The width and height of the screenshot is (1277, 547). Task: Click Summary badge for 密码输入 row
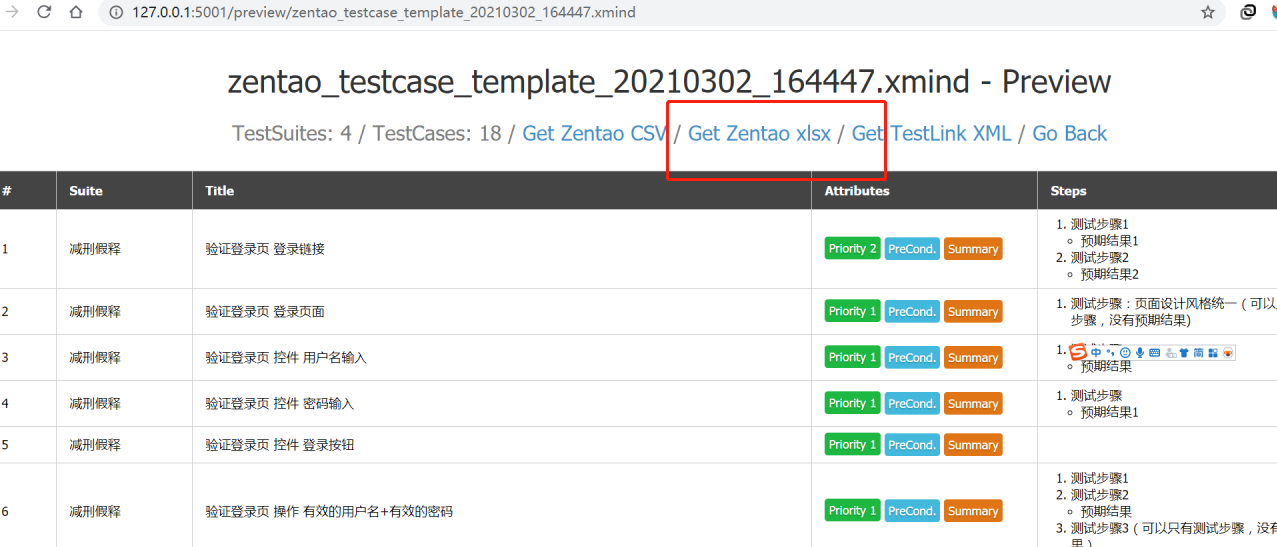(x=973, y=403)
